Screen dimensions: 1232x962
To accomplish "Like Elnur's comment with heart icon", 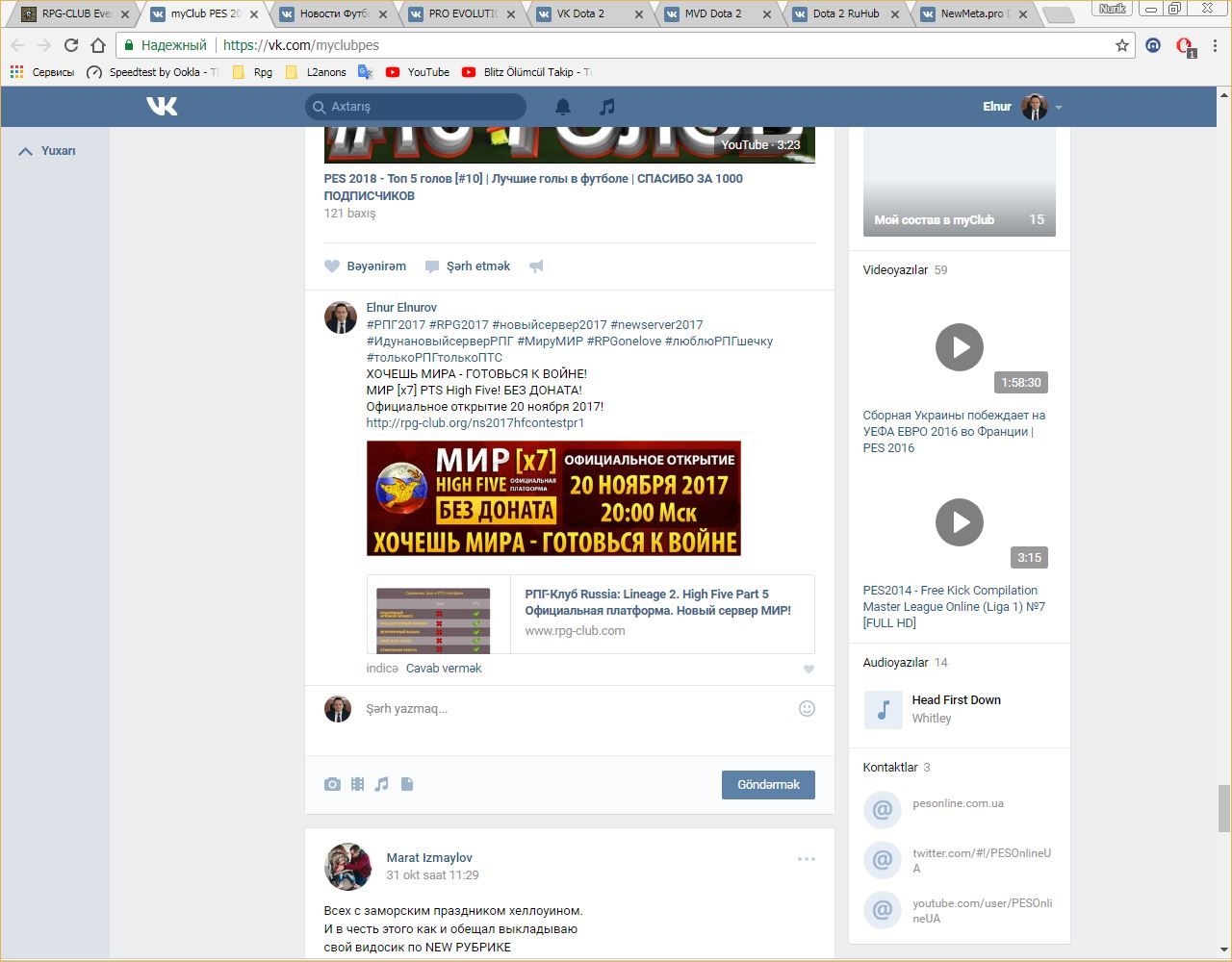I will (808, 669).
